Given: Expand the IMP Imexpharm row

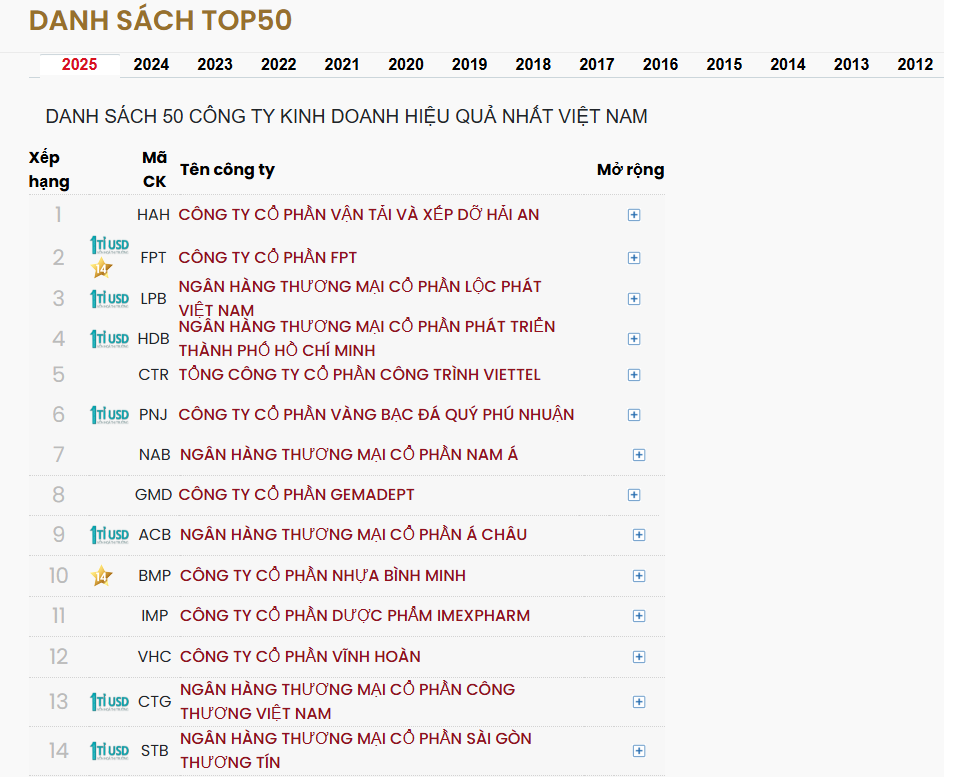Looking at the screenshot, I should [x=639, y=616].
